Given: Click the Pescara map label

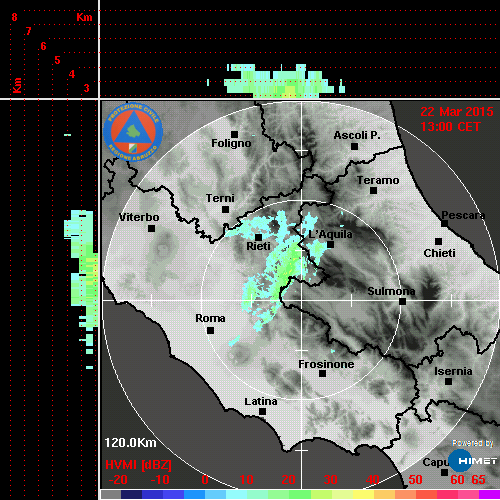Looking at the screenshot, I should [463, 215].
